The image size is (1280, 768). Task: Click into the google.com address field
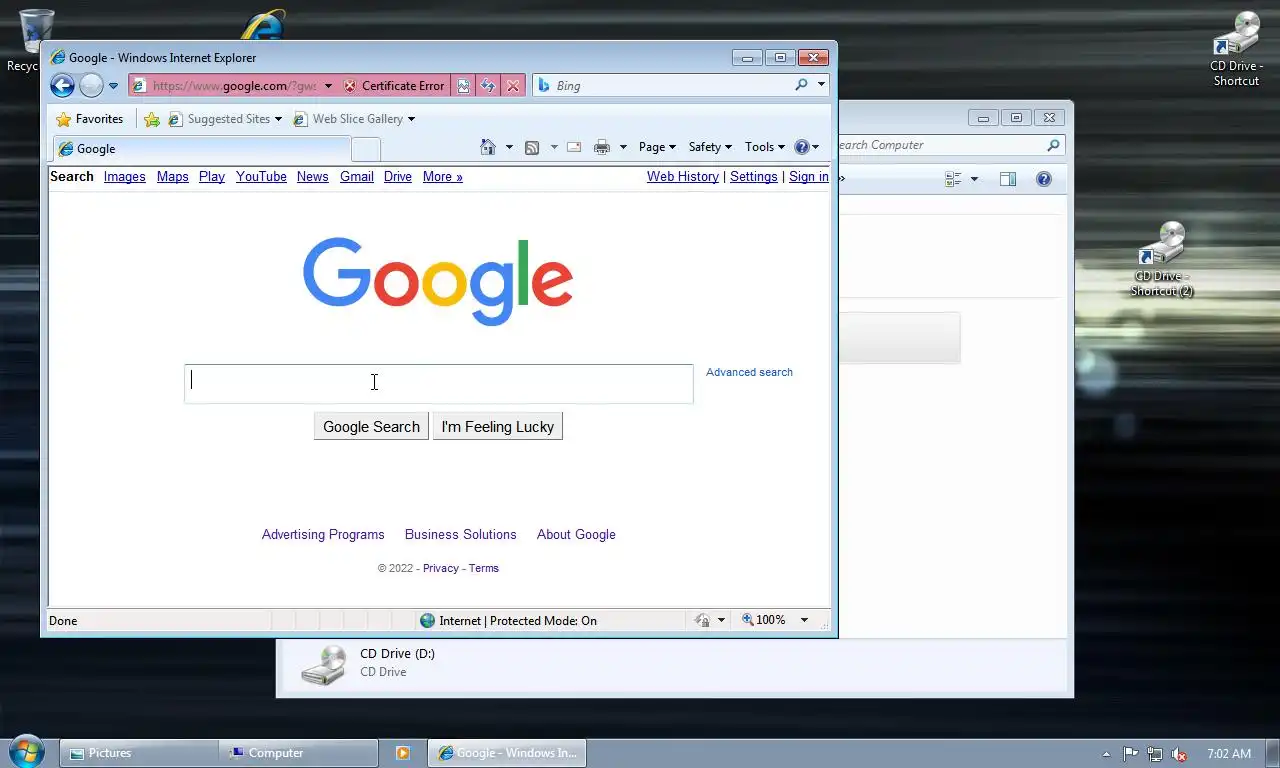tap(235, 86)
